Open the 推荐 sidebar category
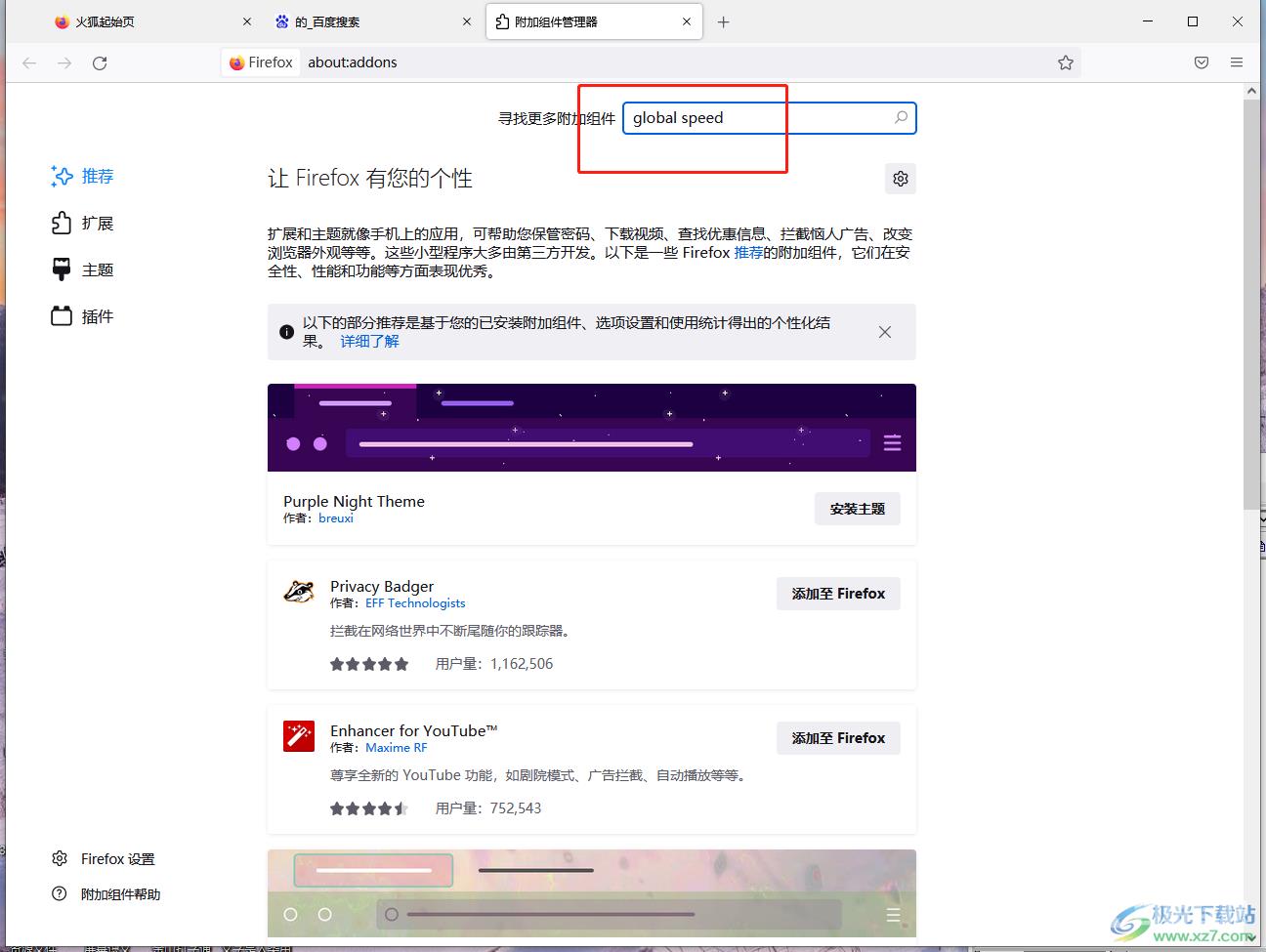1266x952 pixels. pos(83,176)
